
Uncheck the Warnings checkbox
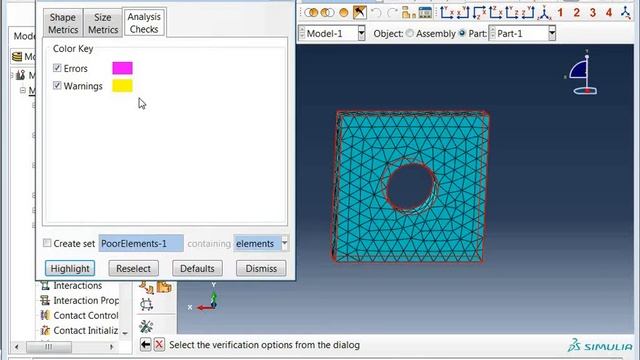tap(57, 85)
